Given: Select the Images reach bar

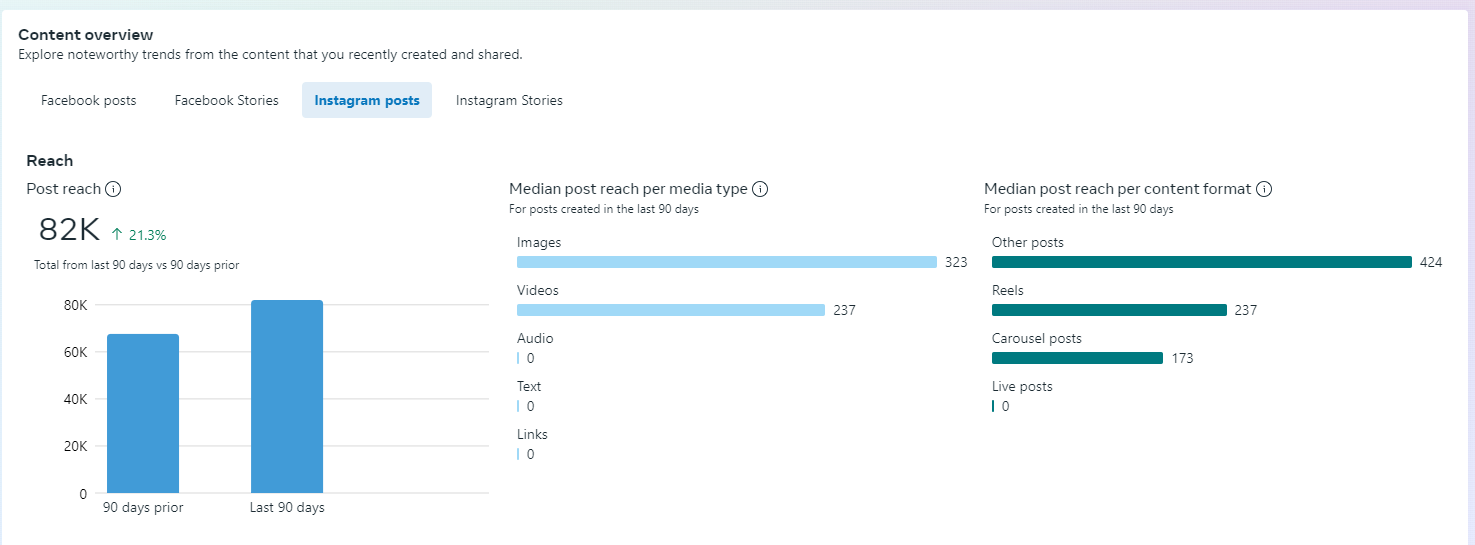Looking at the screenshot, I should pos(726,262).
